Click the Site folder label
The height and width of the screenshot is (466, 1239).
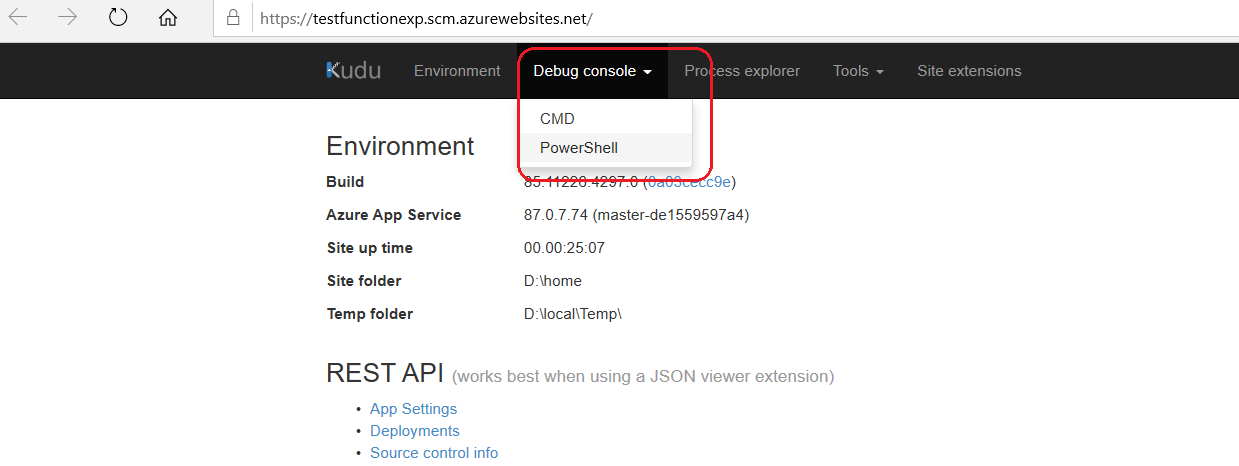coord(364,281)
